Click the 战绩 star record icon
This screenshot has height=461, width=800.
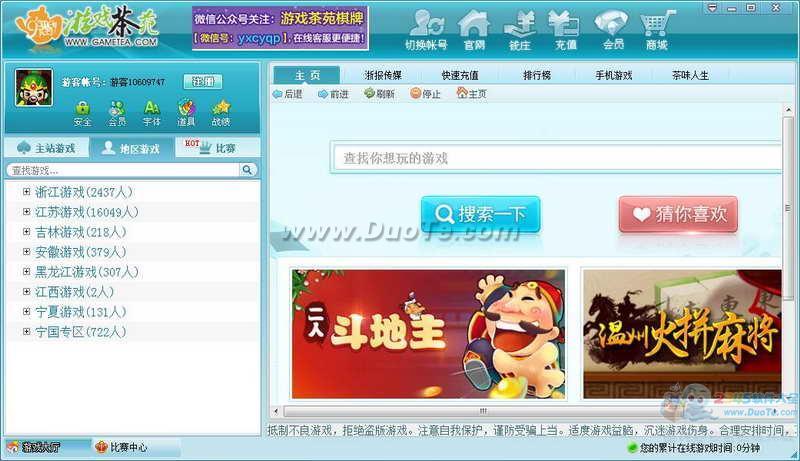pos(221,113)
